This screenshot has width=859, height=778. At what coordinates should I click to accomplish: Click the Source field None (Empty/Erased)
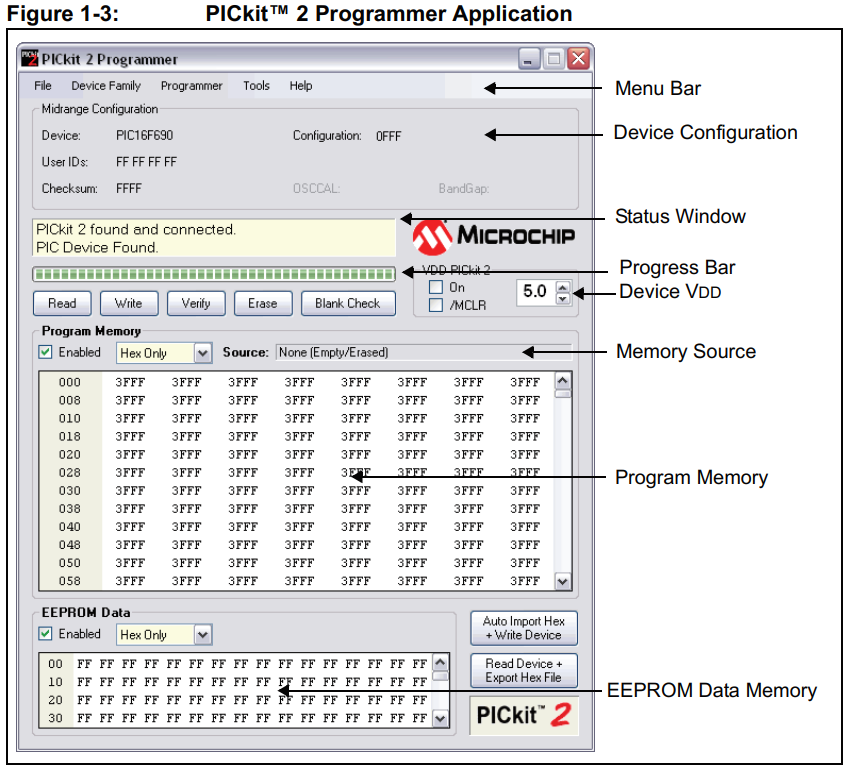pyautogui.click(x=423, y=352)
